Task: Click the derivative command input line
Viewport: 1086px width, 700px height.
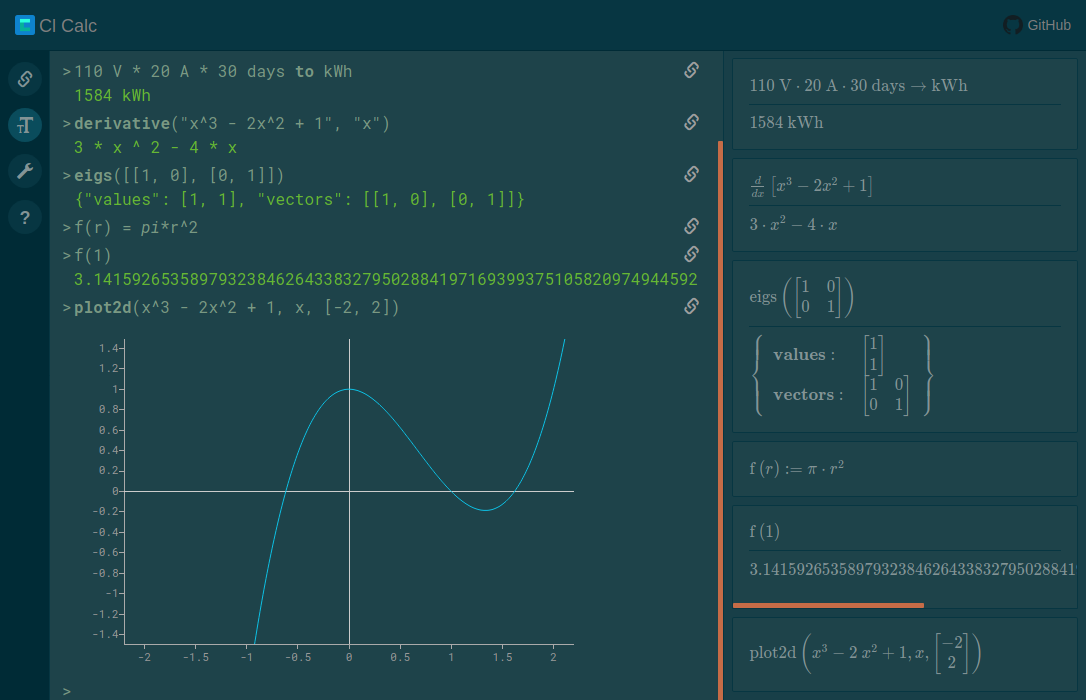Action: [232, 124]
